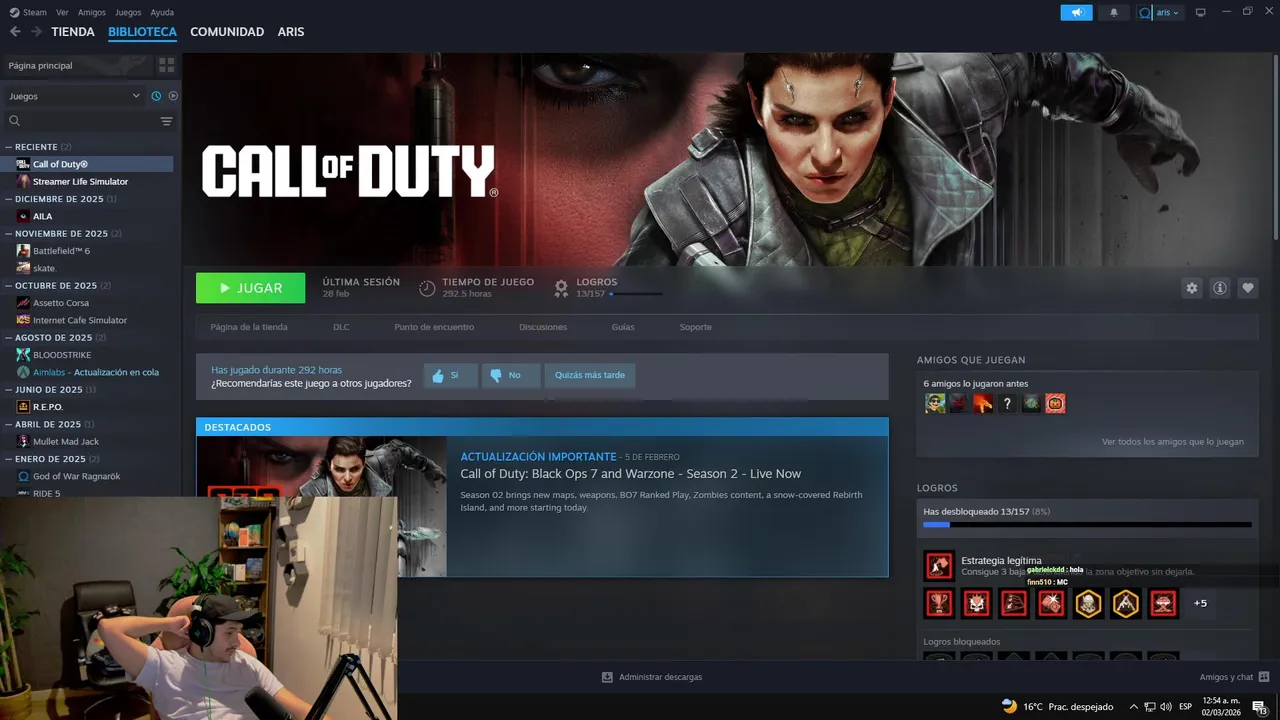Collapse the RECIENTE section
The width and height of the screenshot is (1280, 720).
tap(38, 147)
